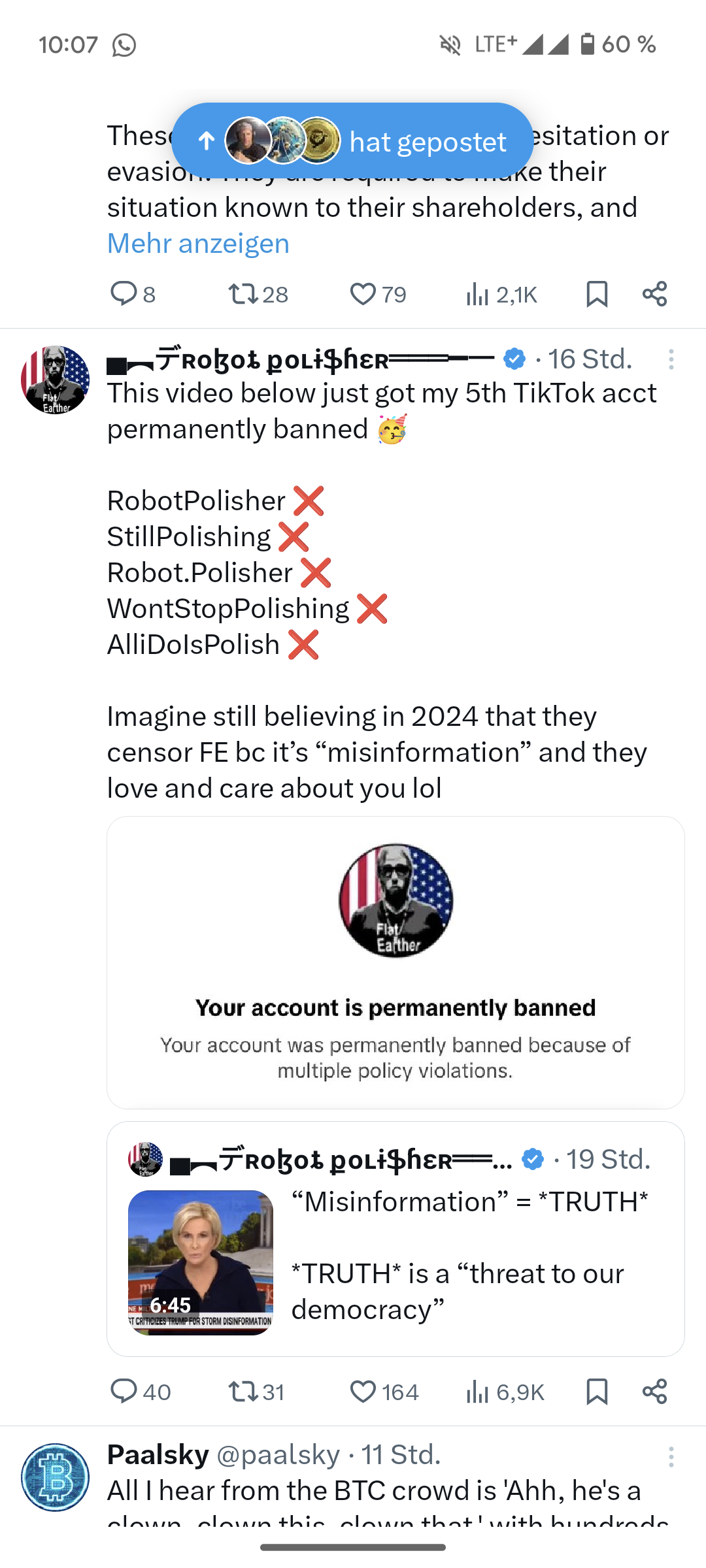Share the Robot Polisher banned post

click(x=654, y=1392)
